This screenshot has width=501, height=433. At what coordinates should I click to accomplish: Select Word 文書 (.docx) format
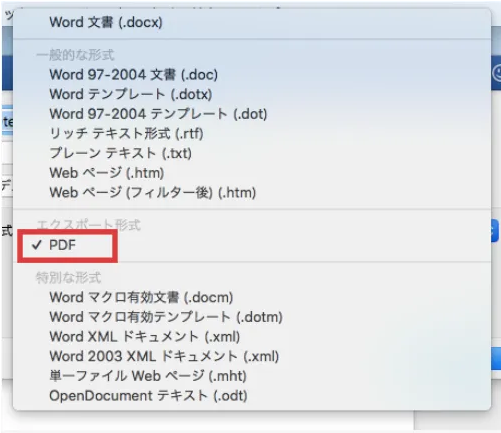[106, 22]
